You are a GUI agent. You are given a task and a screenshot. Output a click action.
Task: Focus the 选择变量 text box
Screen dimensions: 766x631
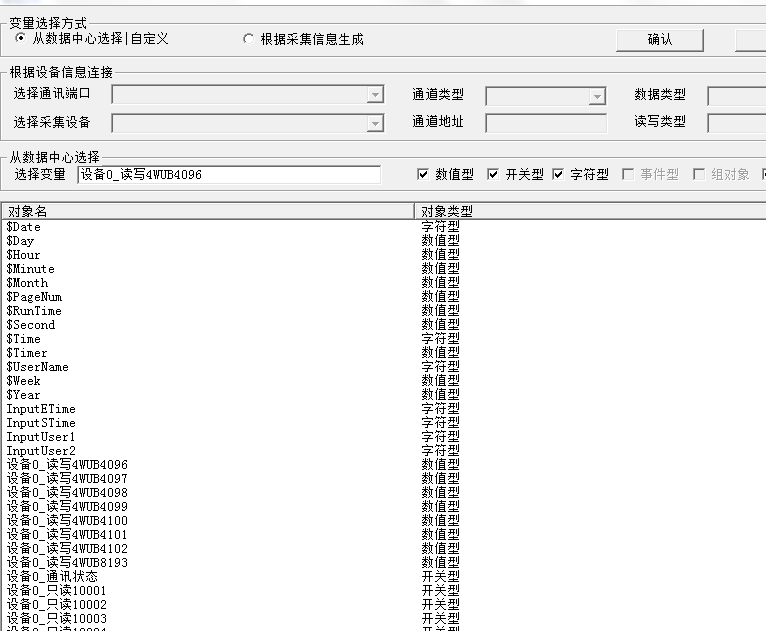click(x=228, y=175)
